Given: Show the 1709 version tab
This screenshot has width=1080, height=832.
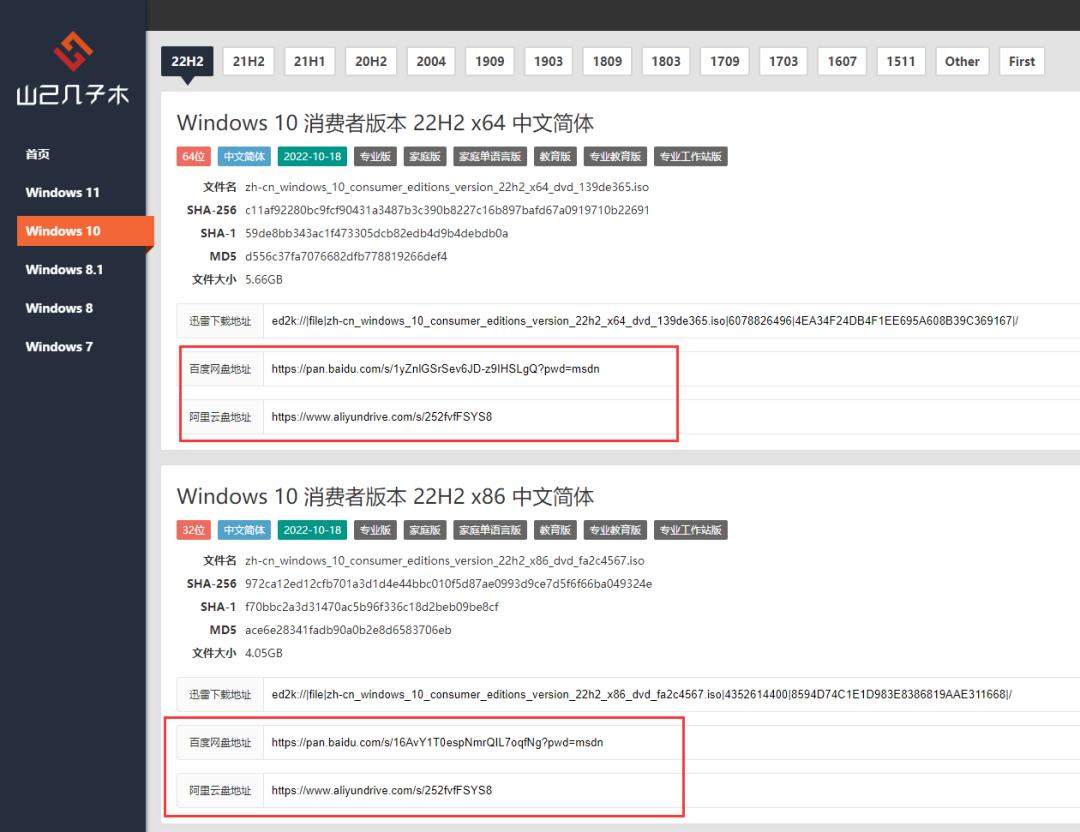Looking at the screenshot, I should tap(725, 61).
